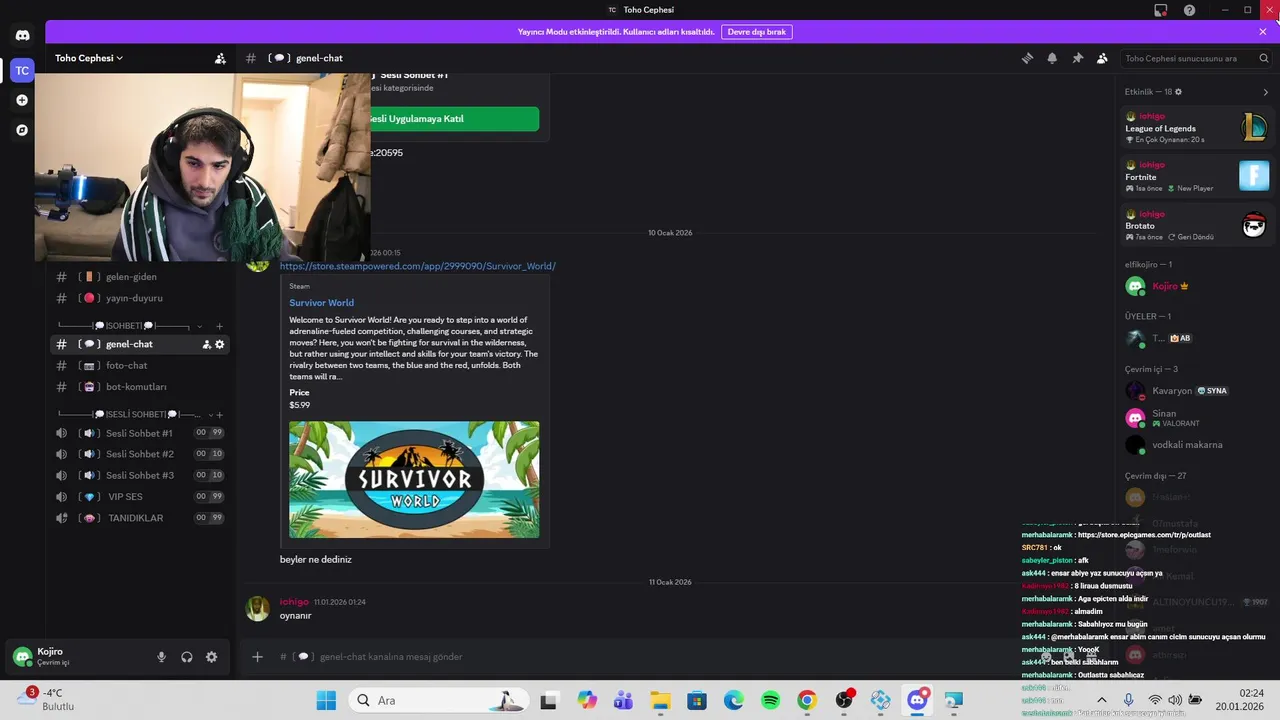Click taskbar Ara search box
The width and height of the screenshot is (1280, 720).
(x=438, y=701)
